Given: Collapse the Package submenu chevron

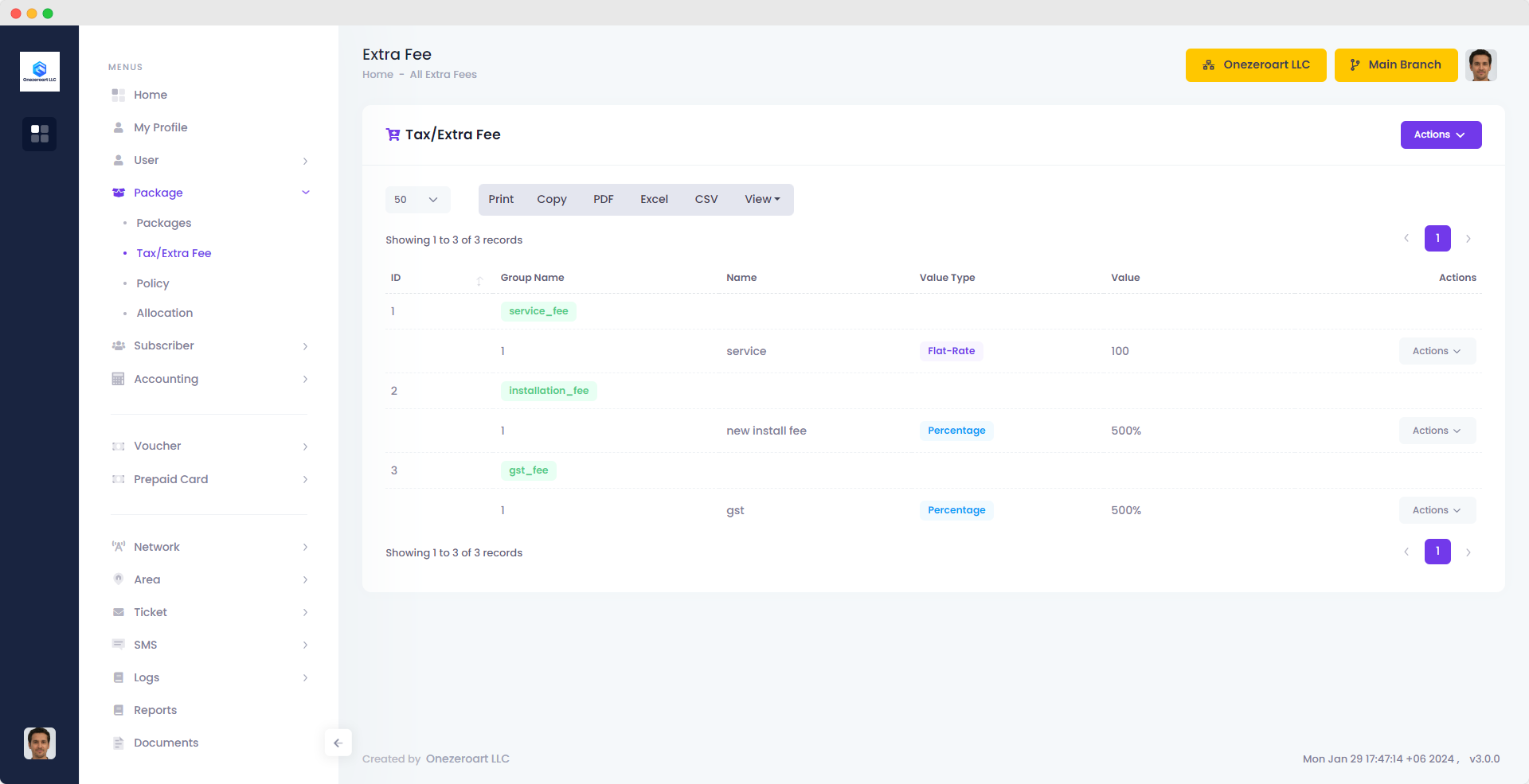Looking at the screenshot, I should click(306, 193).
